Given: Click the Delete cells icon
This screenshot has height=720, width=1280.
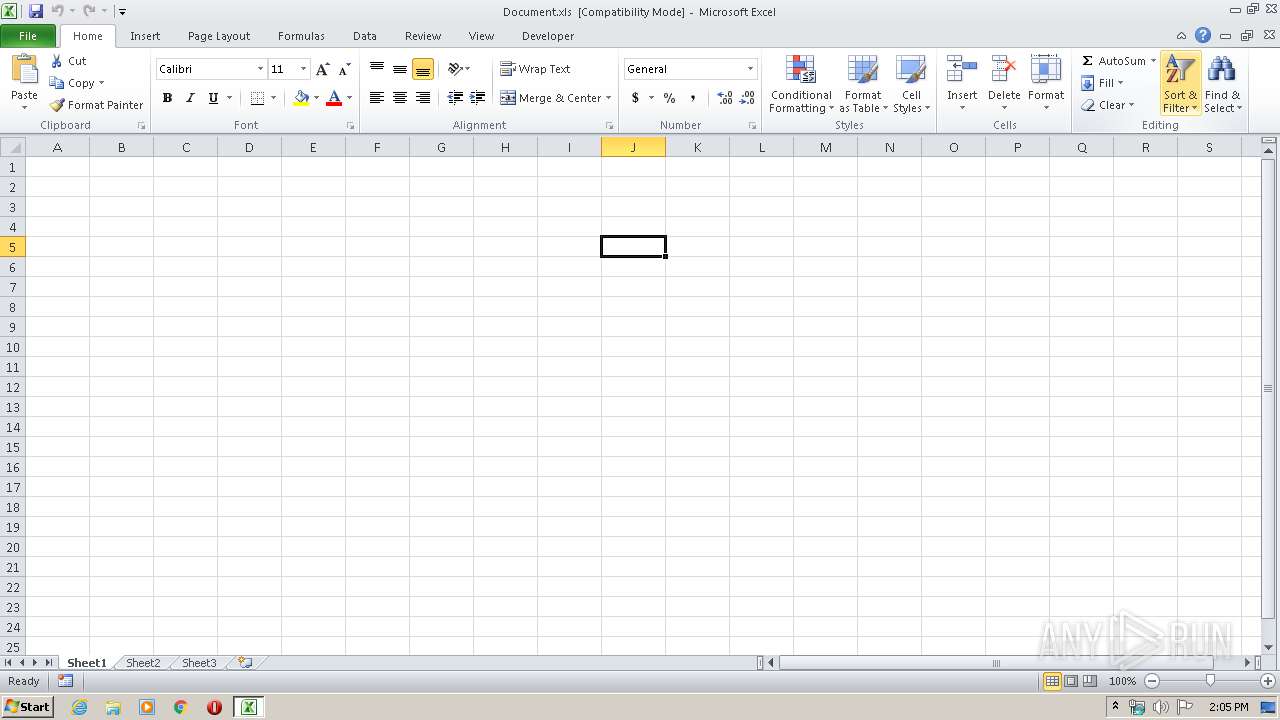Looking at the screenshot, I should pyautogui.click(x=1004, y=70).
